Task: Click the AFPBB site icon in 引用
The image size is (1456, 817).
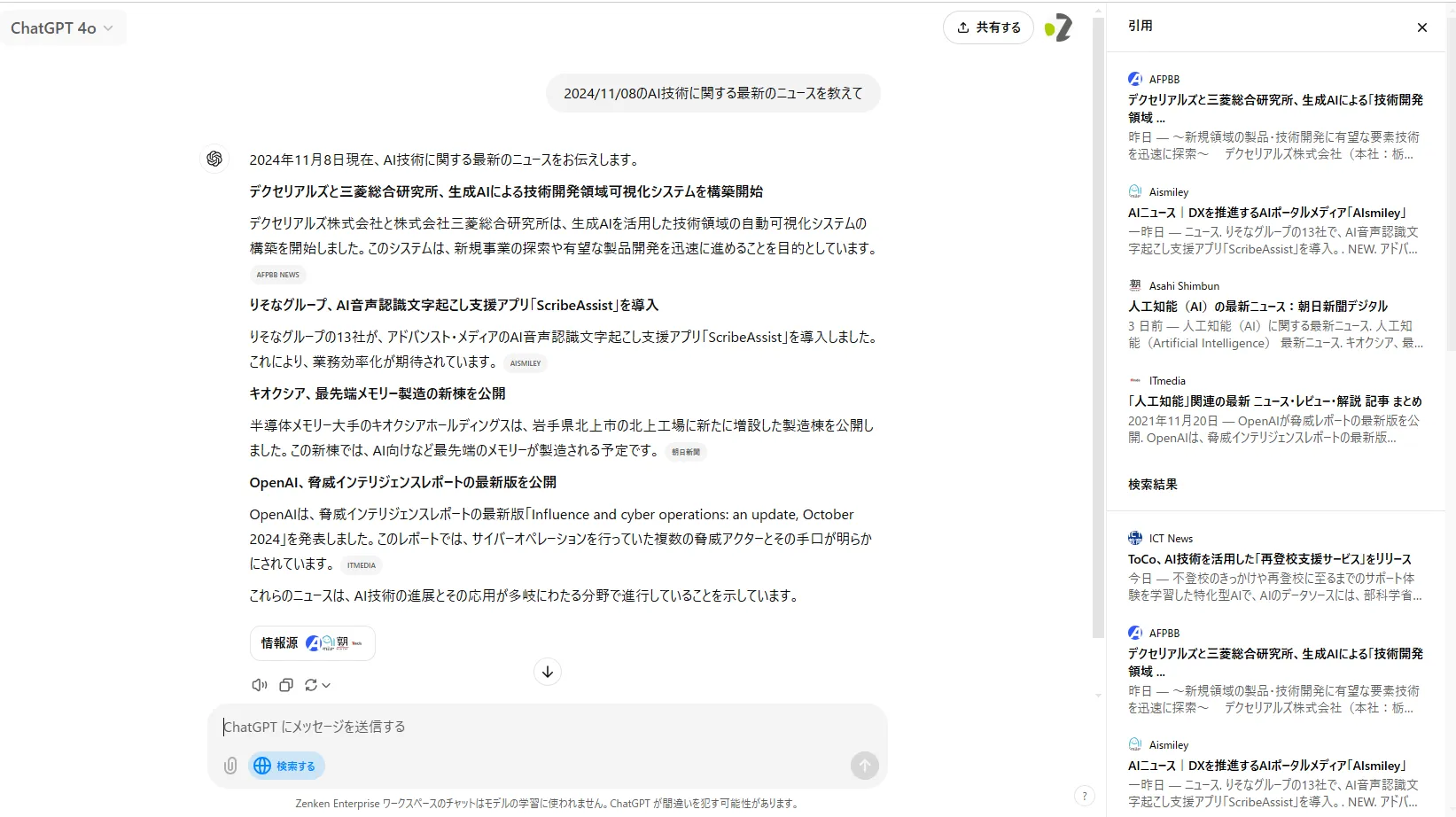Action: [x=1135, y=79]
